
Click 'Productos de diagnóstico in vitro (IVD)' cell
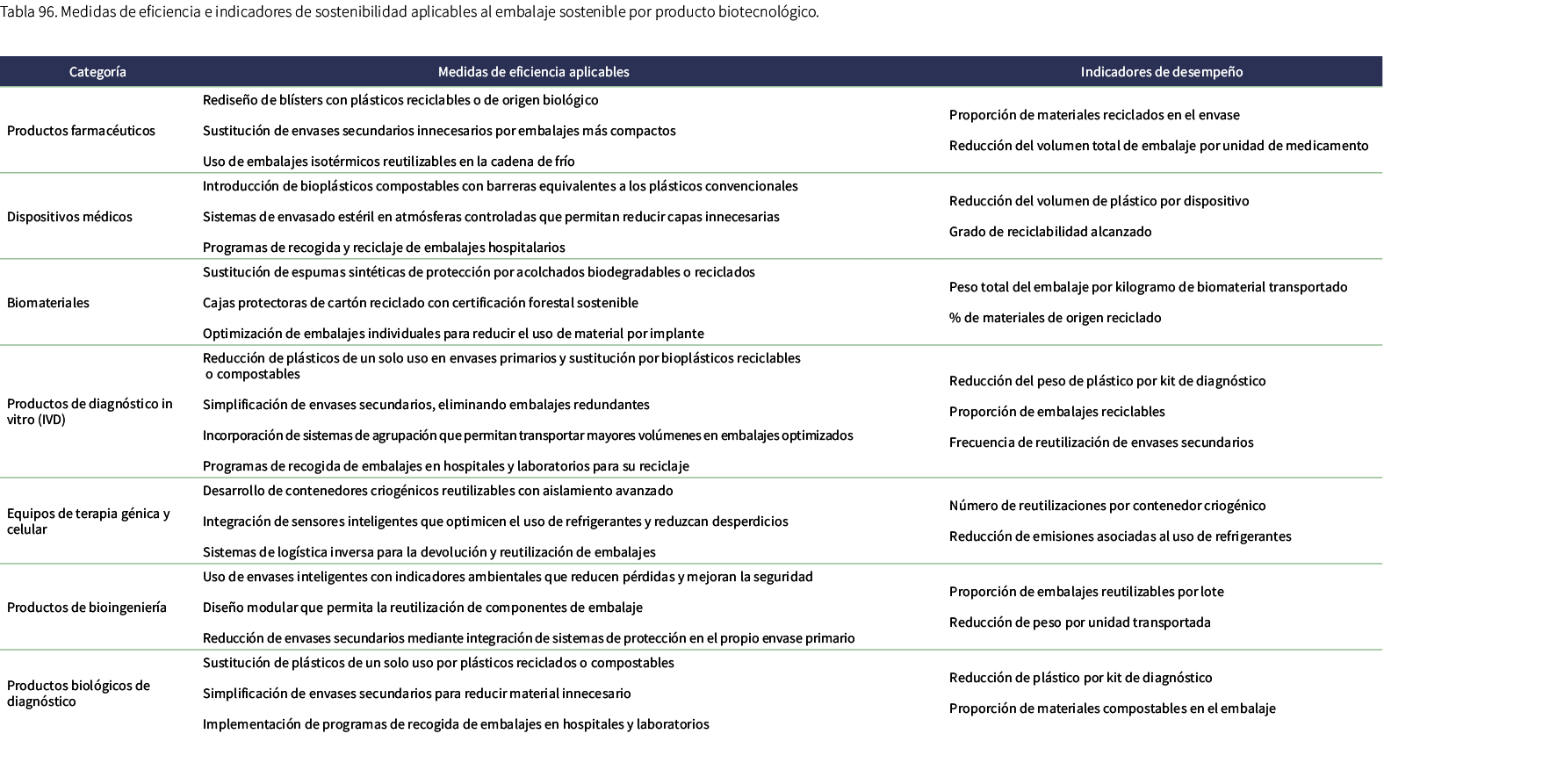click(90, 412)
